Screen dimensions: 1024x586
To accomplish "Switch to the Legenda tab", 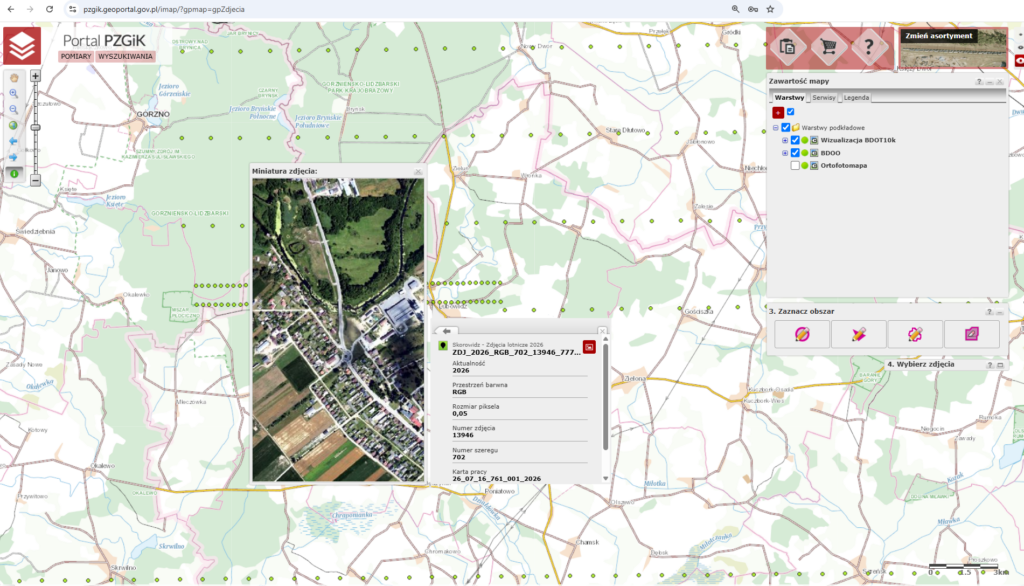I will coord(856,97).
